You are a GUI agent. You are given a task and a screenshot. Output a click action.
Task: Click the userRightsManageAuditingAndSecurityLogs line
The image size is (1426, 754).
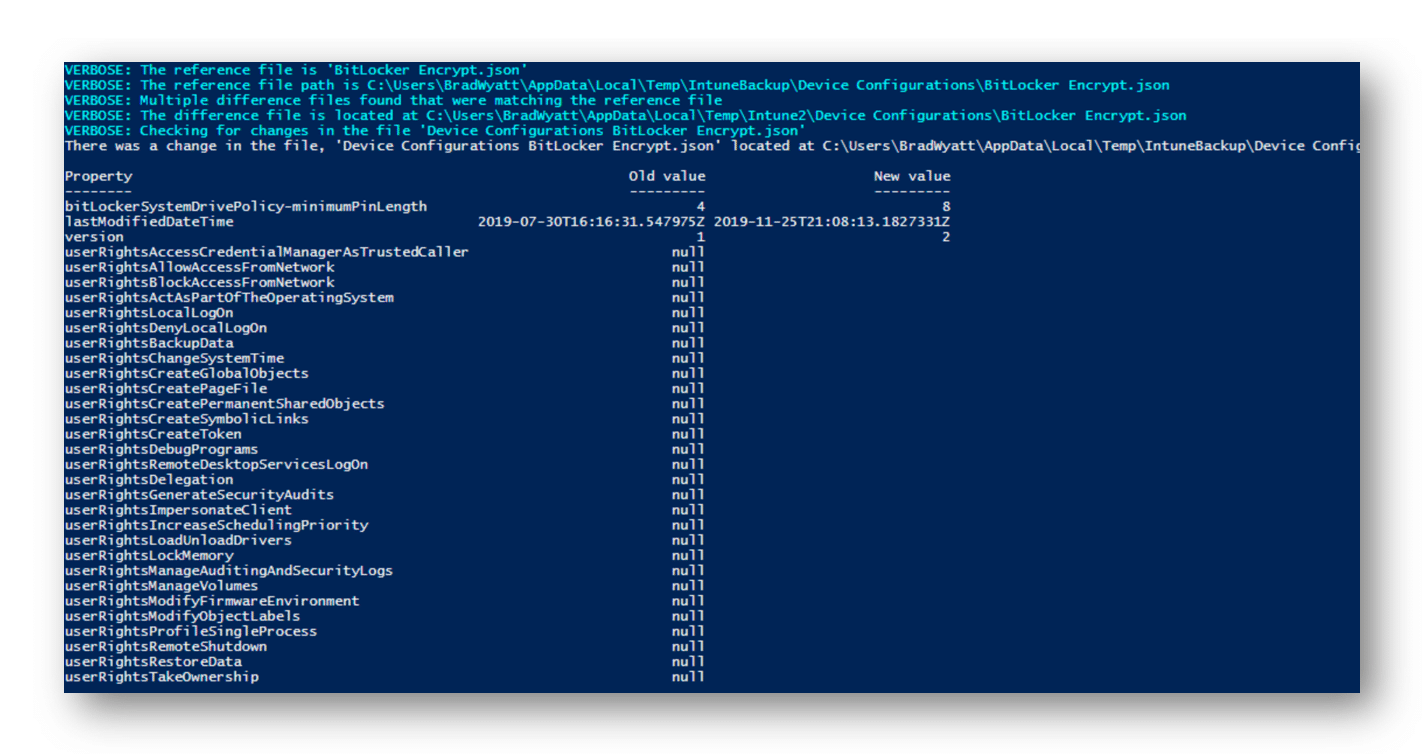(x=385, y=570)
